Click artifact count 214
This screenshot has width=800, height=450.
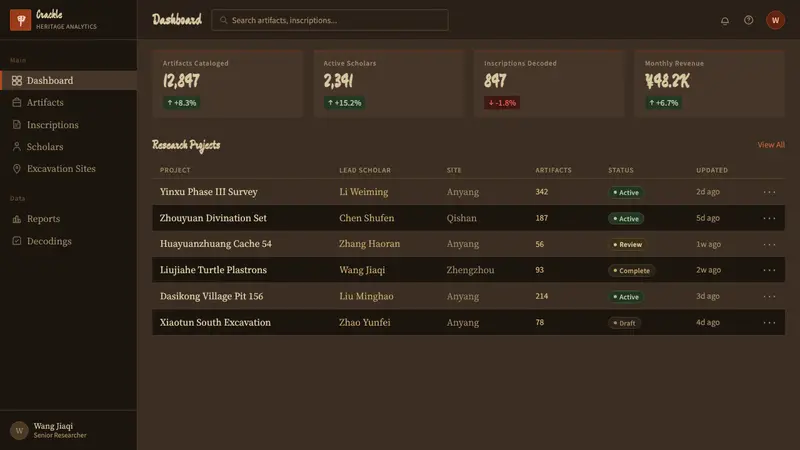pyautogui.click(x=541, y=296)
